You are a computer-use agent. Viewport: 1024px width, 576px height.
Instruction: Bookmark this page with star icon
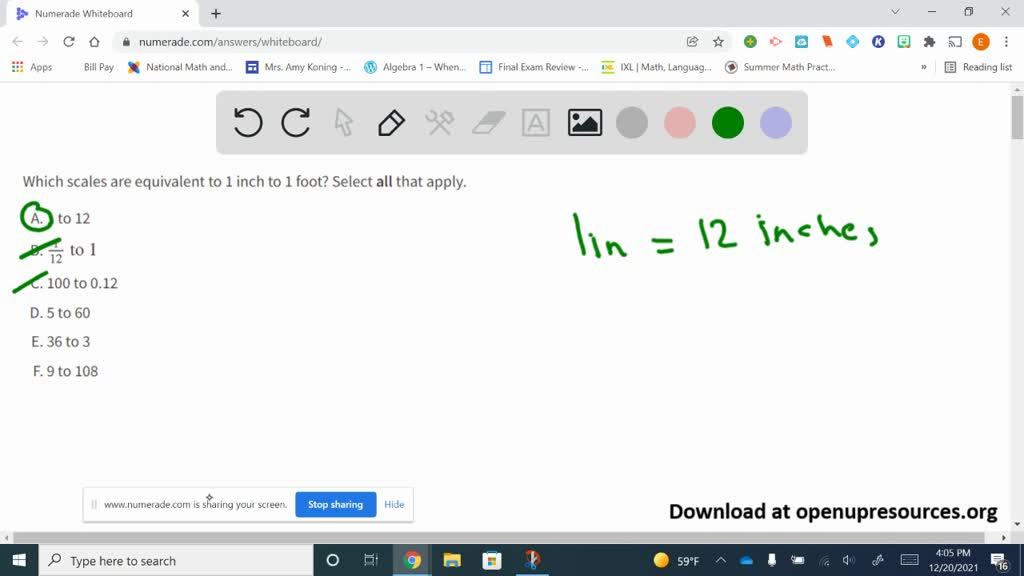[x=718, y=42]
